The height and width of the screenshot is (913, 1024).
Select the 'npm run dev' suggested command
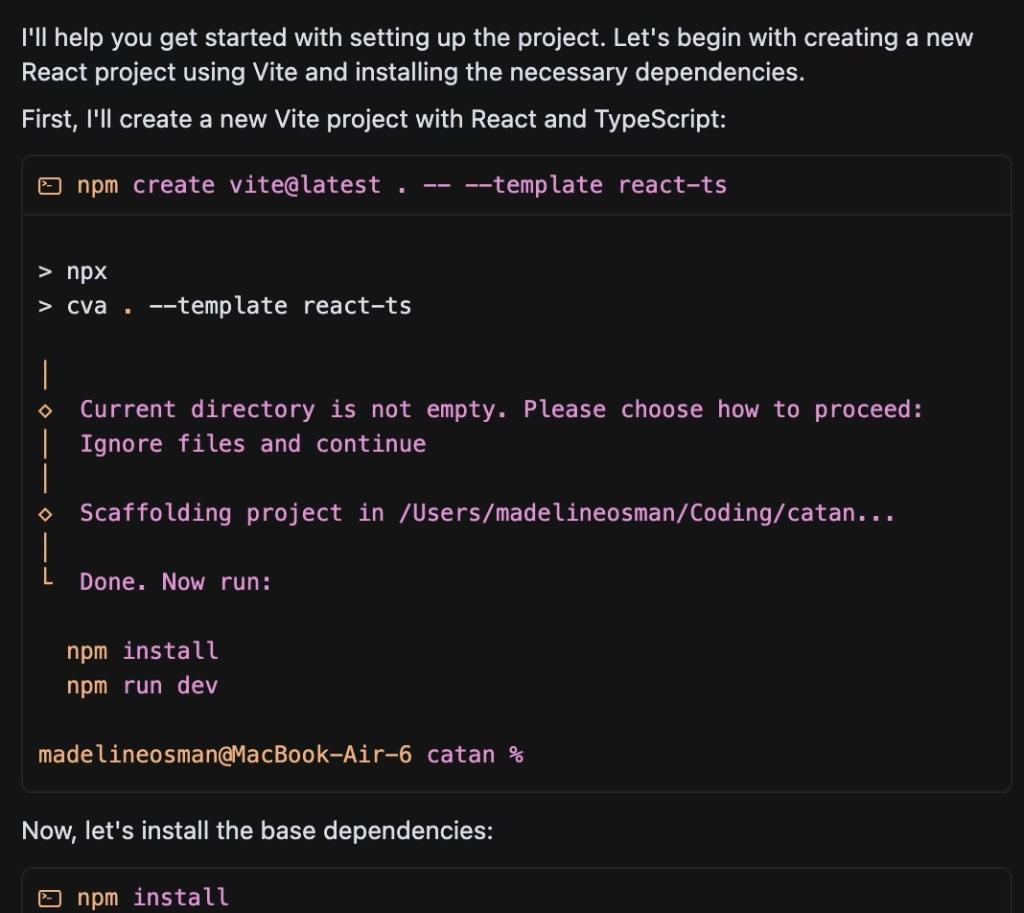[x=140, y=685]
